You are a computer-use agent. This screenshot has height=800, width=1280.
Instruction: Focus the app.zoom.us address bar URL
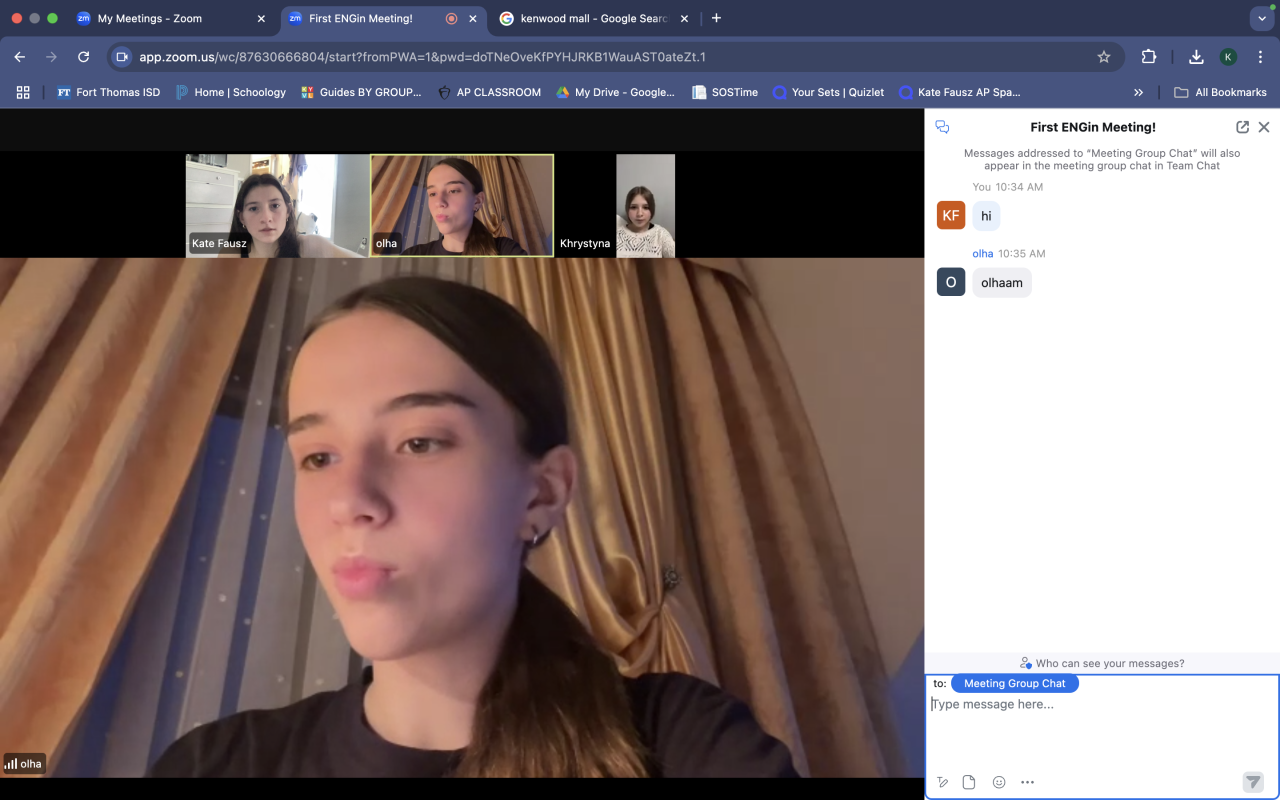pyautogui.click(x=422, y=57)
